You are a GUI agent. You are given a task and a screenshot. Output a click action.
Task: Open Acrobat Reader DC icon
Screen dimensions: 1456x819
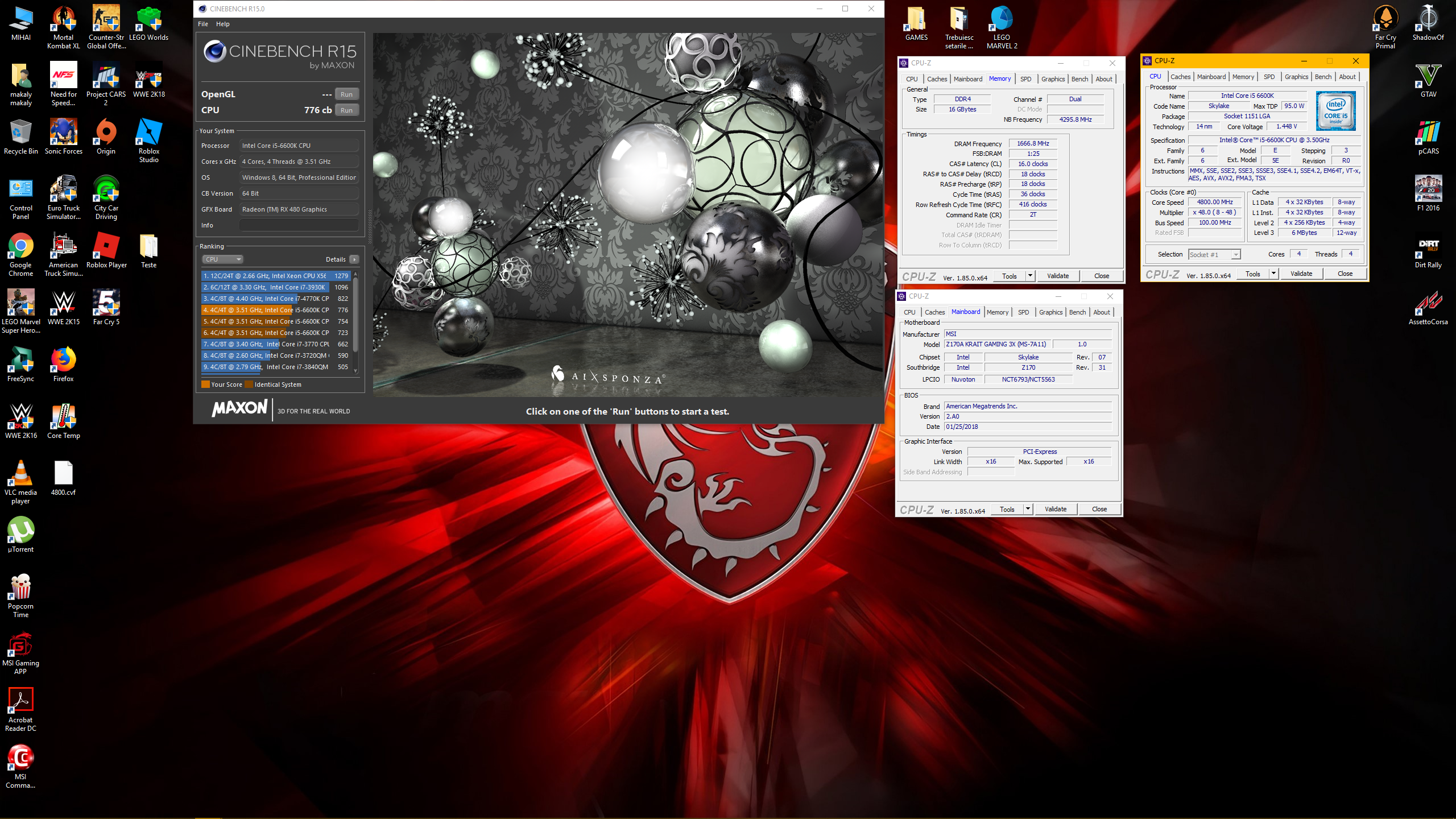tap(20, 709)
